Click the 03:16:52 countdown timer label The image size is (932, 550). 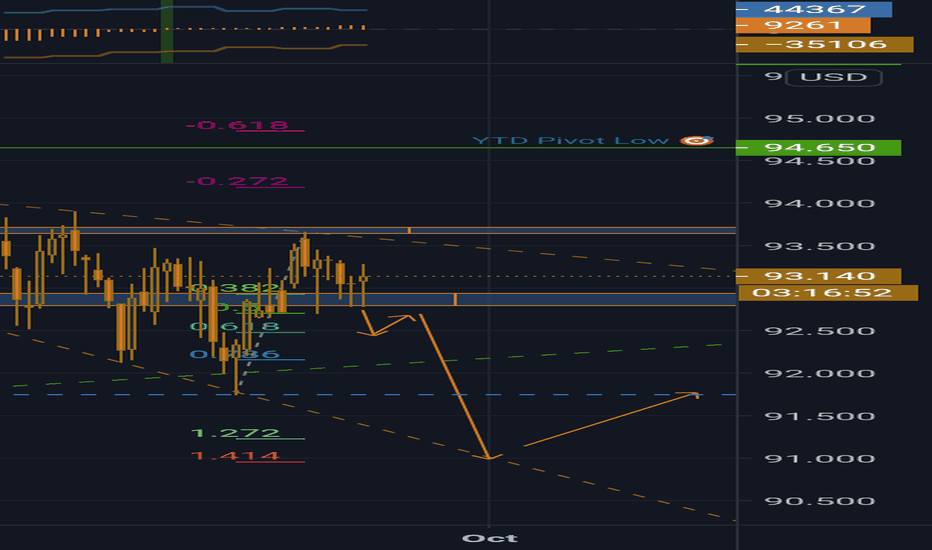click(x=828, y=293)
